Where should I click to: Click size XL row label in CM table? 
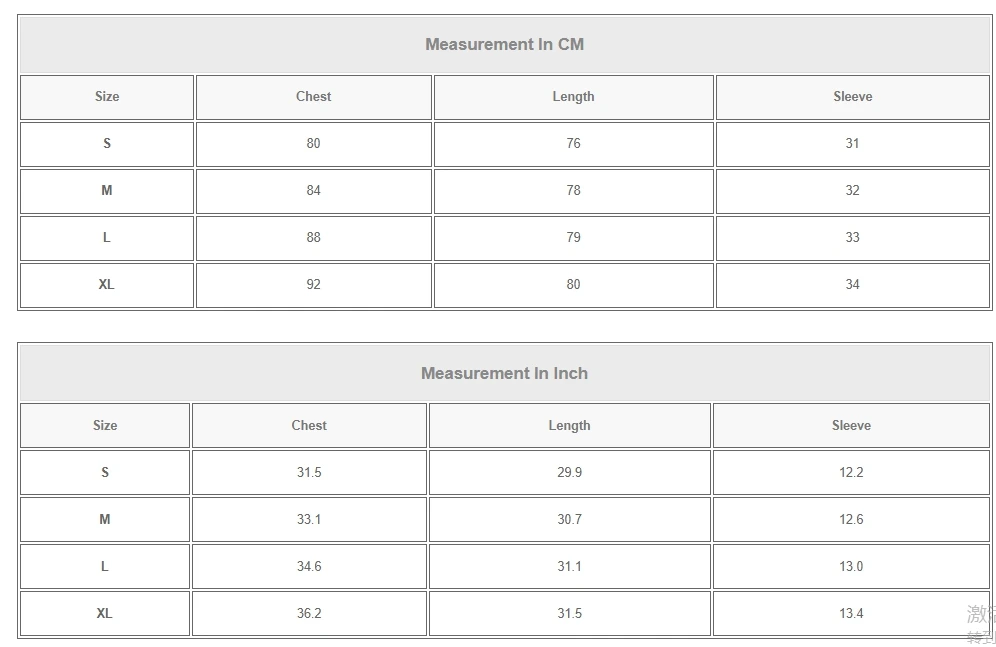click(x=107, y=284)
